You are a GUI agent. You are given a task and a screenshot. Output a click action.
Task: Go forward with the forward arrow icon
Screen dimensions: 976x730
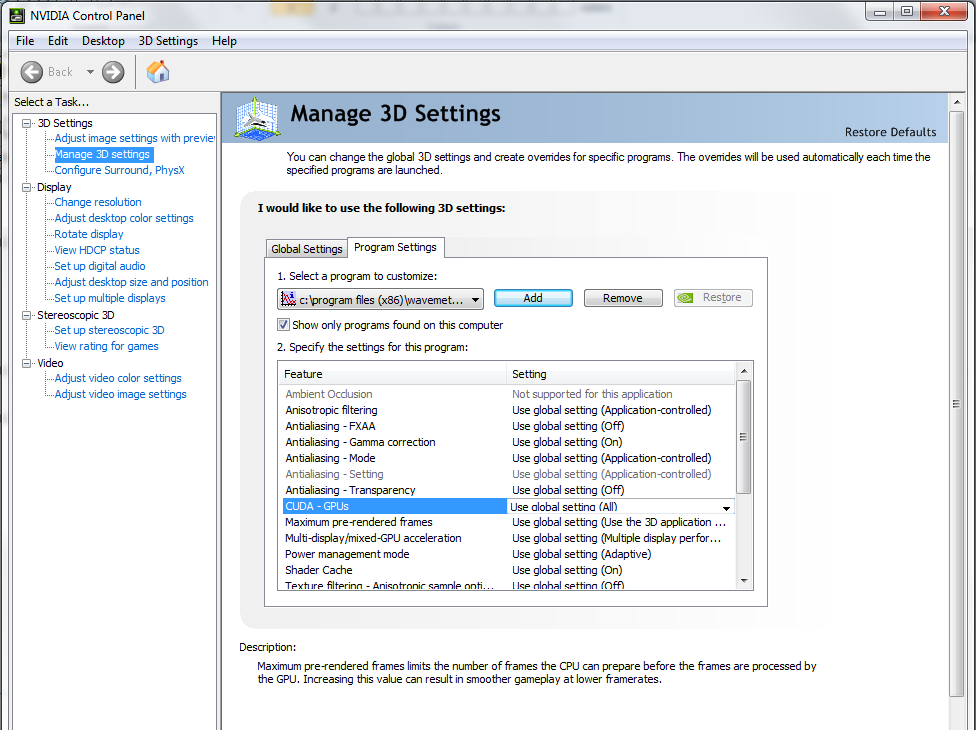(113, 72)
